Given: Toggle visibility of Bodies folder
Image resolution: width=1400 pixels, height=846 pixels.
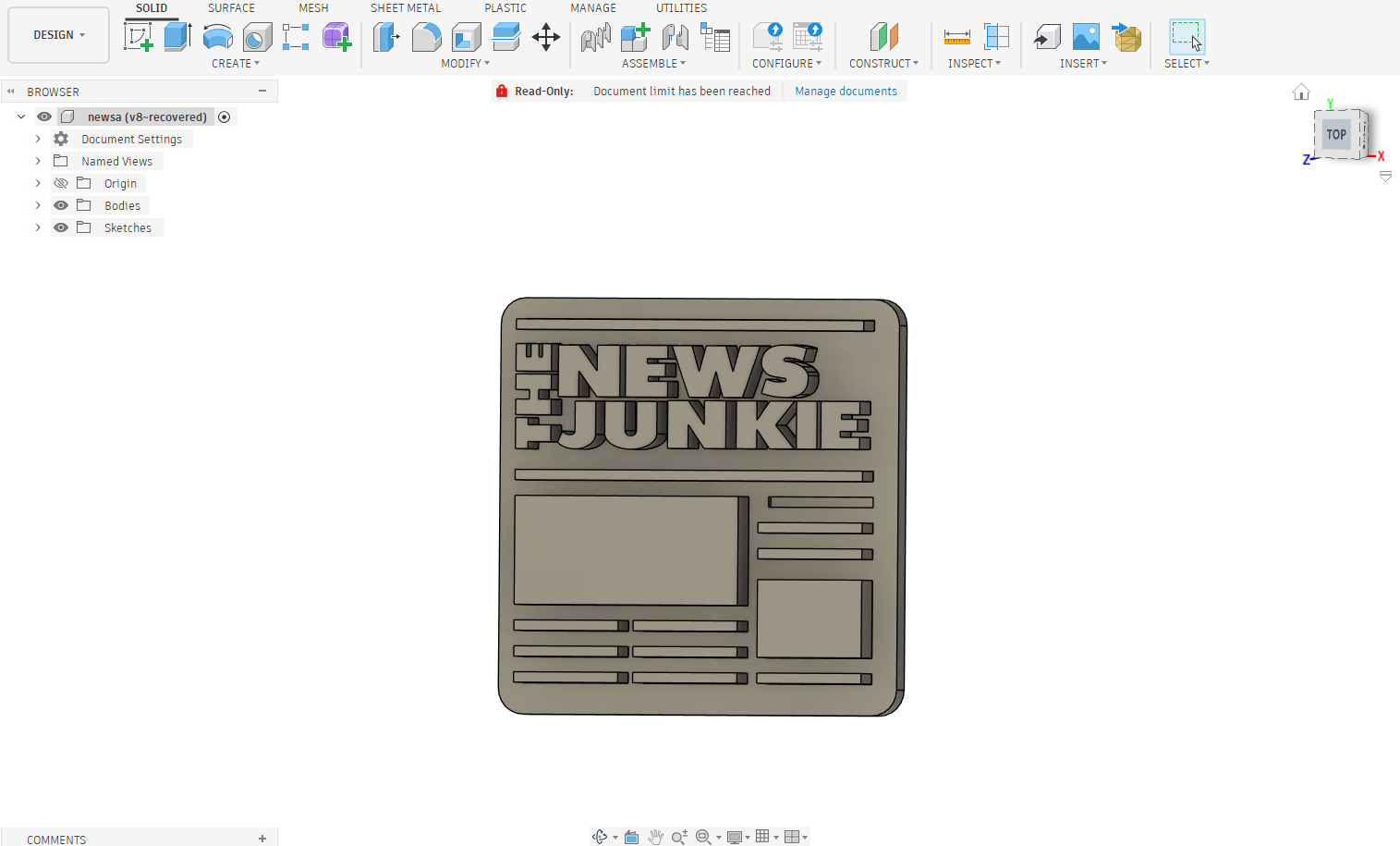Looking at the screenshot, I should [x=61, y=205].
